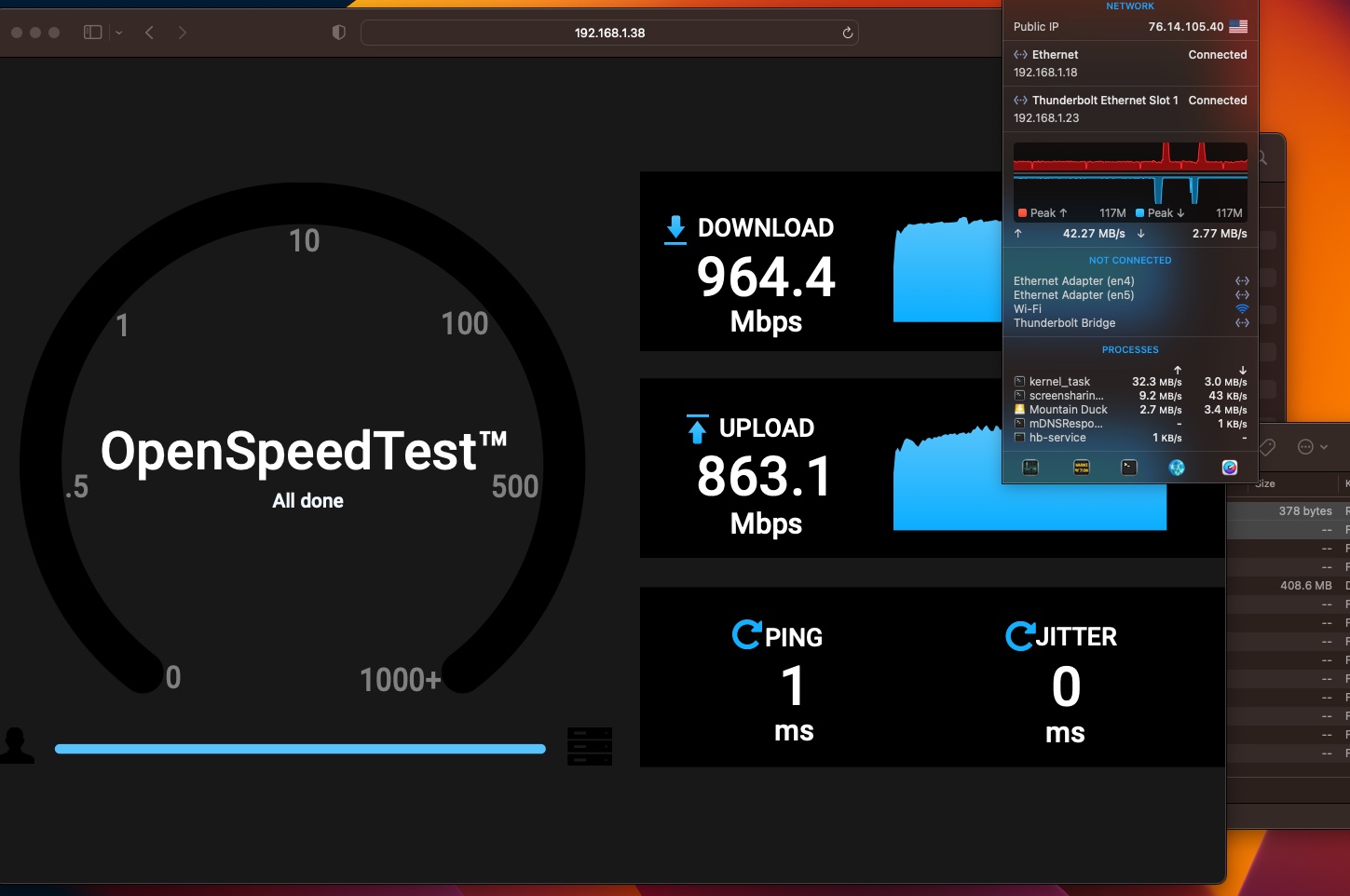
Task: Click the processes upload column arrow
Action: click(x=1178, y=370)
